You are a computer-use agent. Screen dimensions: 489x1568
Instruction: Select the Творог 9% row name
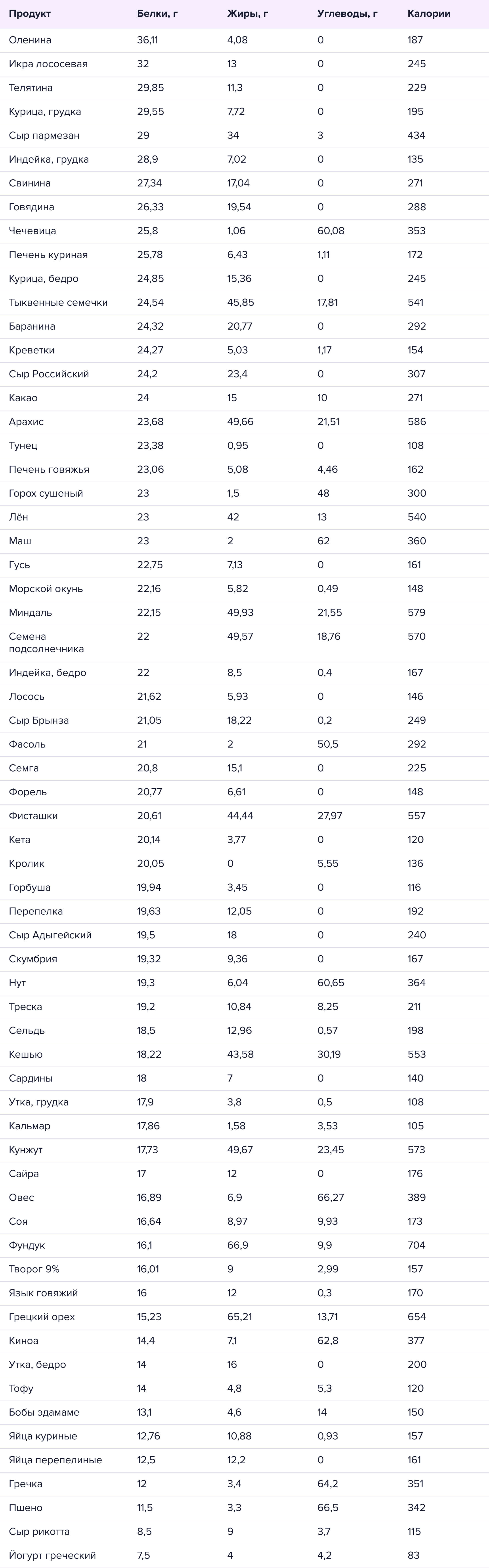(x=34, y=1269)
